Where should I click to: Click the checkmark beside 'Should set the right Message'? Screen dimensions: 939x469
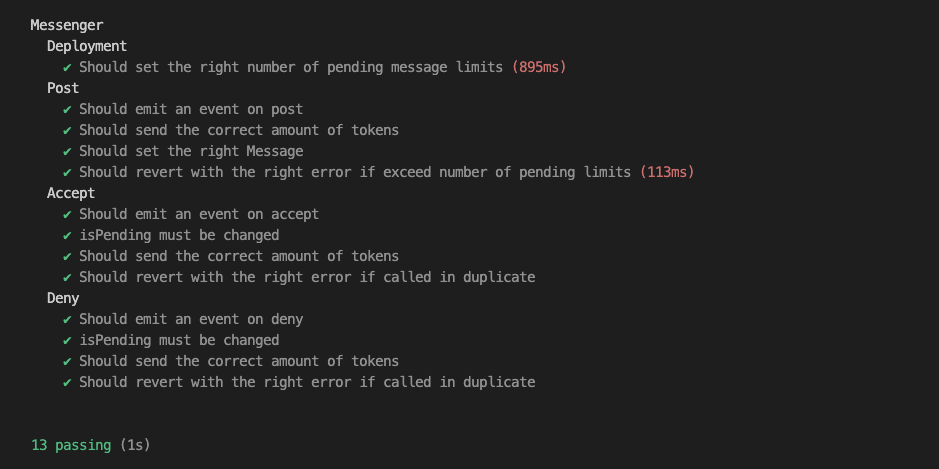[67, 152]
